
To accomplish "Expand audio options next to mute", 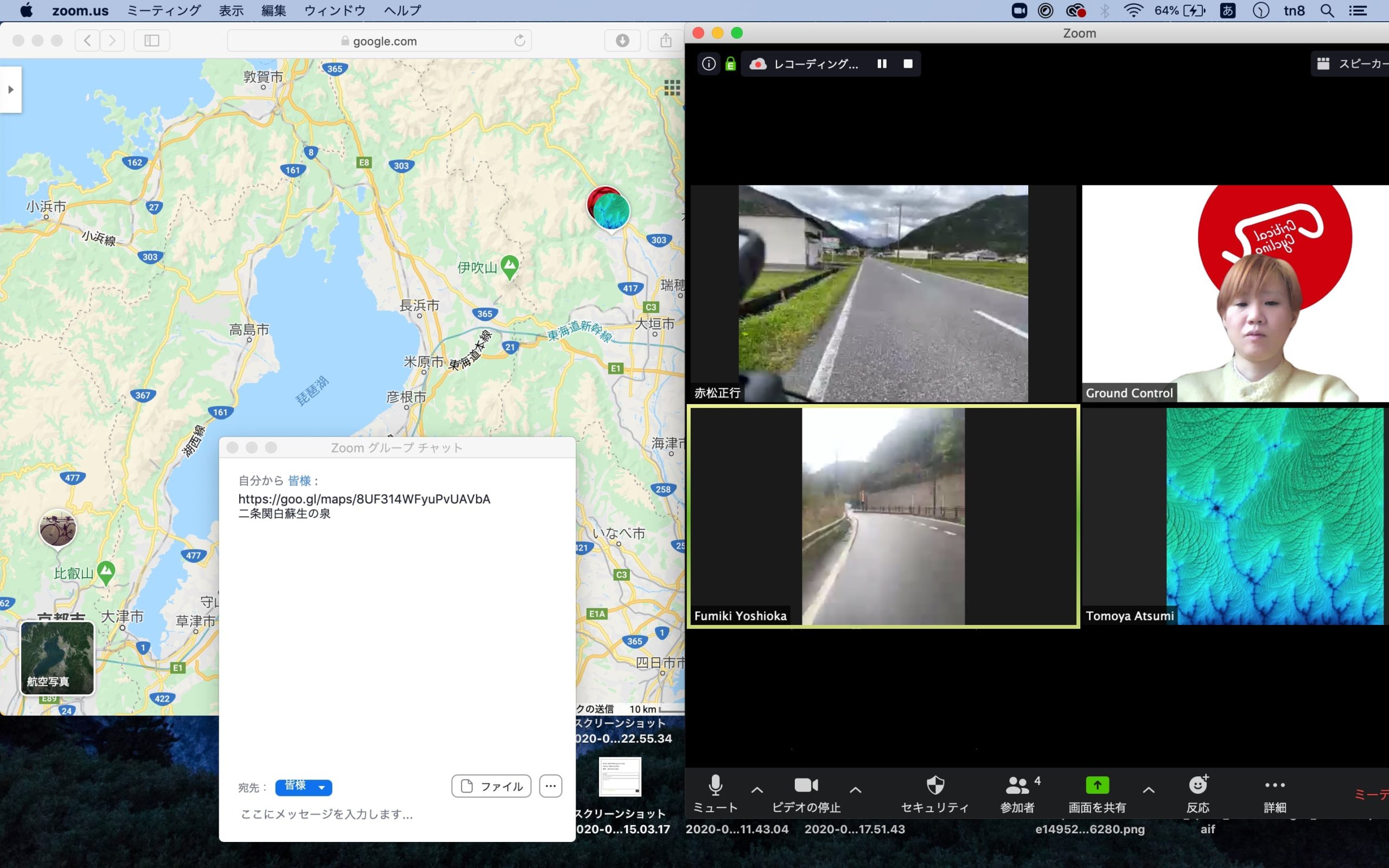I will click(x=756, y=790).
